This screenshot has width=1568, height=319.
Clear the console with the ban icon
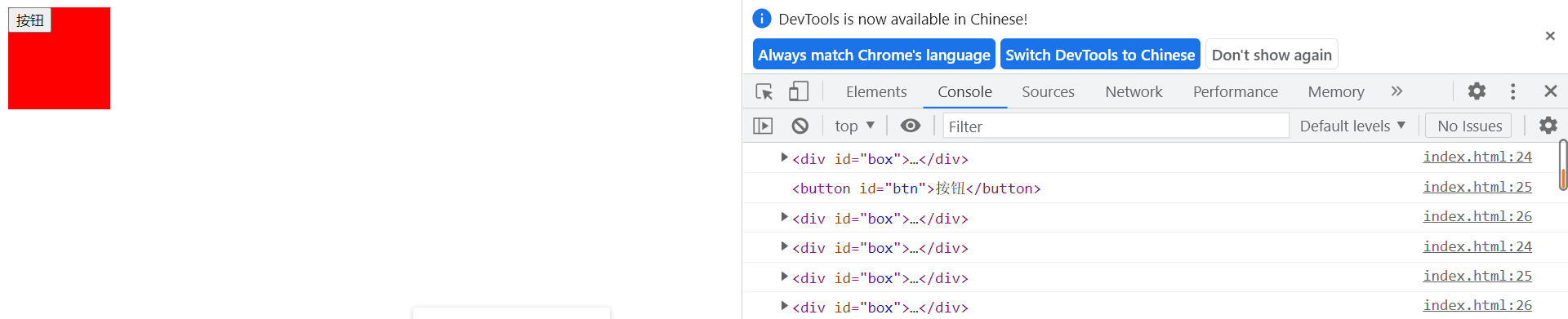tap(800, 126)
